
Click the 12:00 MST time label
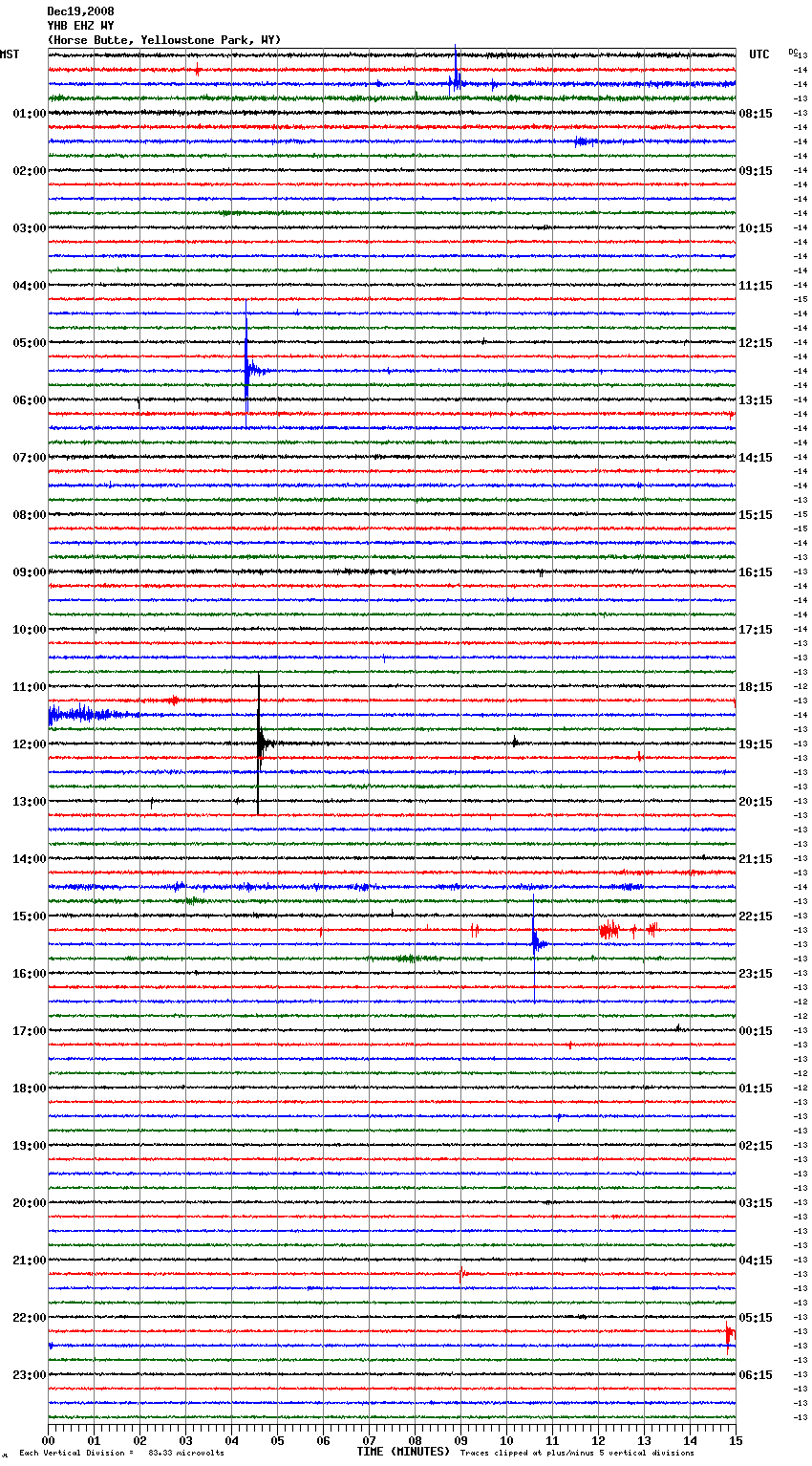pyautogui.click(x=30, y=744)
